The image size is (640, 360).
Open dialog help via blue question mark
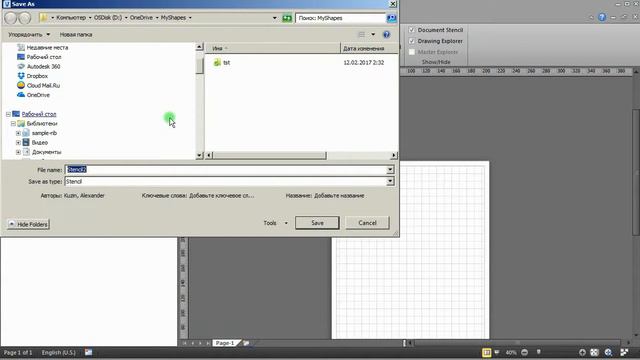point(387,35)
